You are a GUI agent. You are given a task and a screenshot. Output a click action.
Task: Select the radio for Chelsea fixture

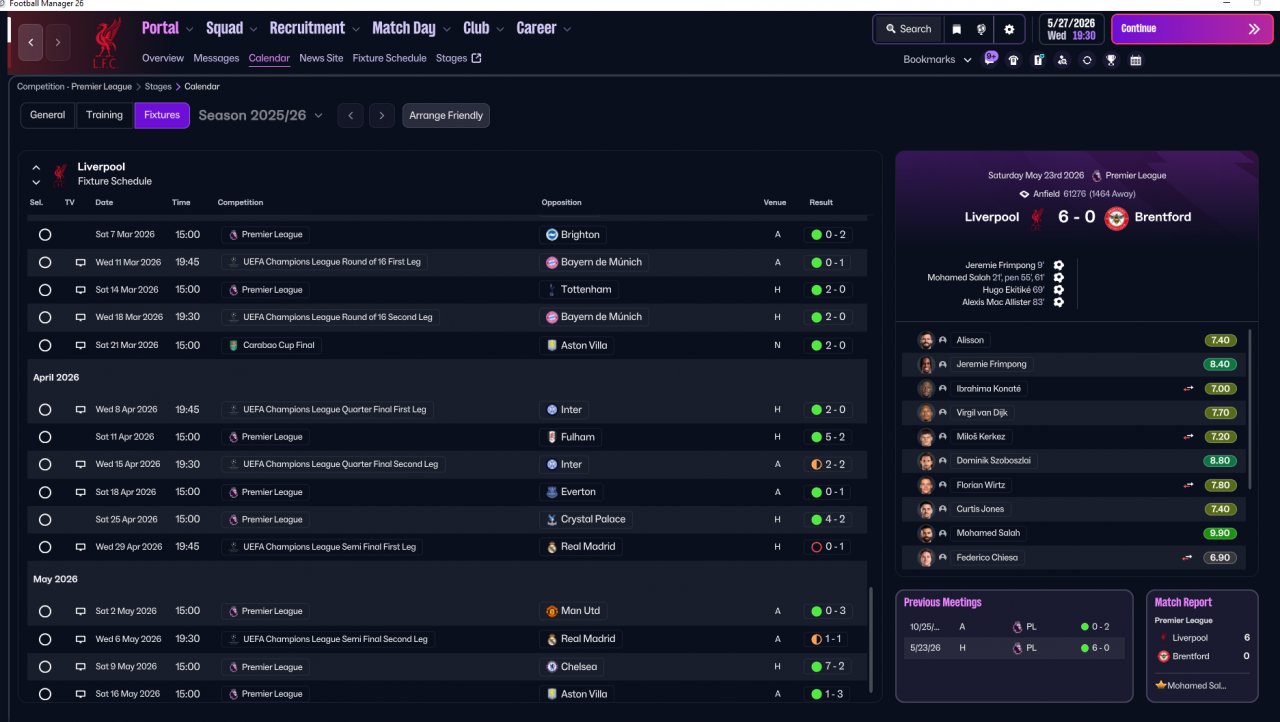point(45,667)
